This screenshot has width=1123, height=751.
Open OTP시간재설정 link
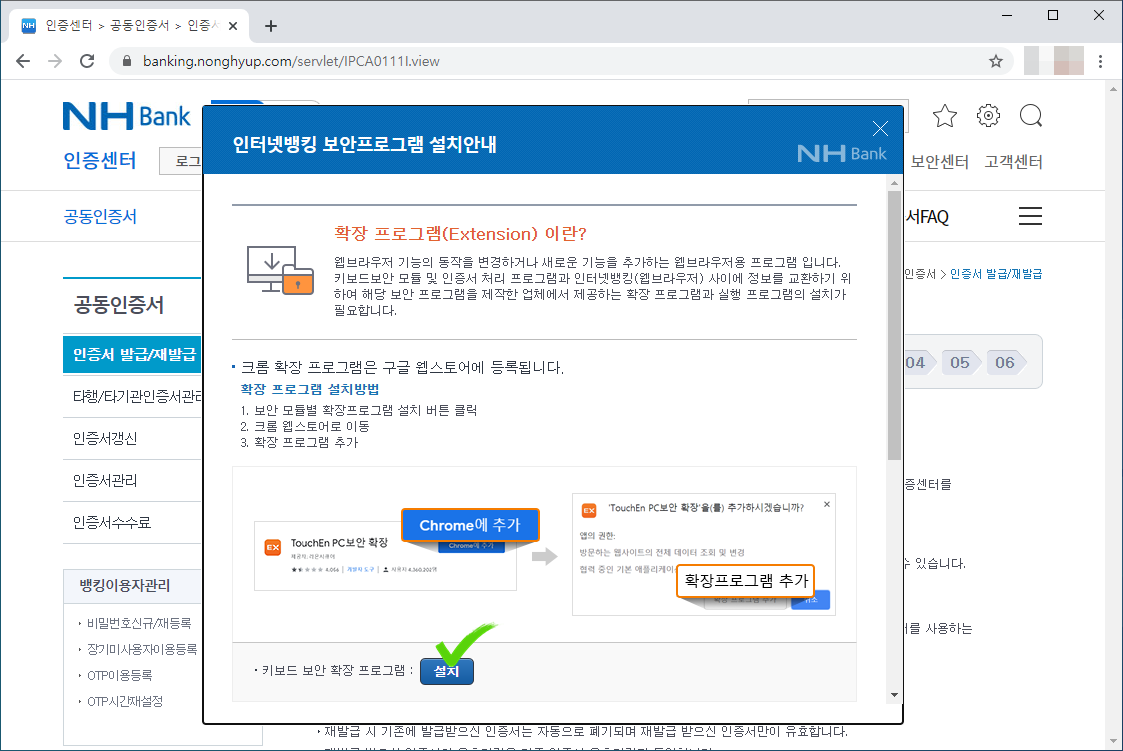click(125, 702)
